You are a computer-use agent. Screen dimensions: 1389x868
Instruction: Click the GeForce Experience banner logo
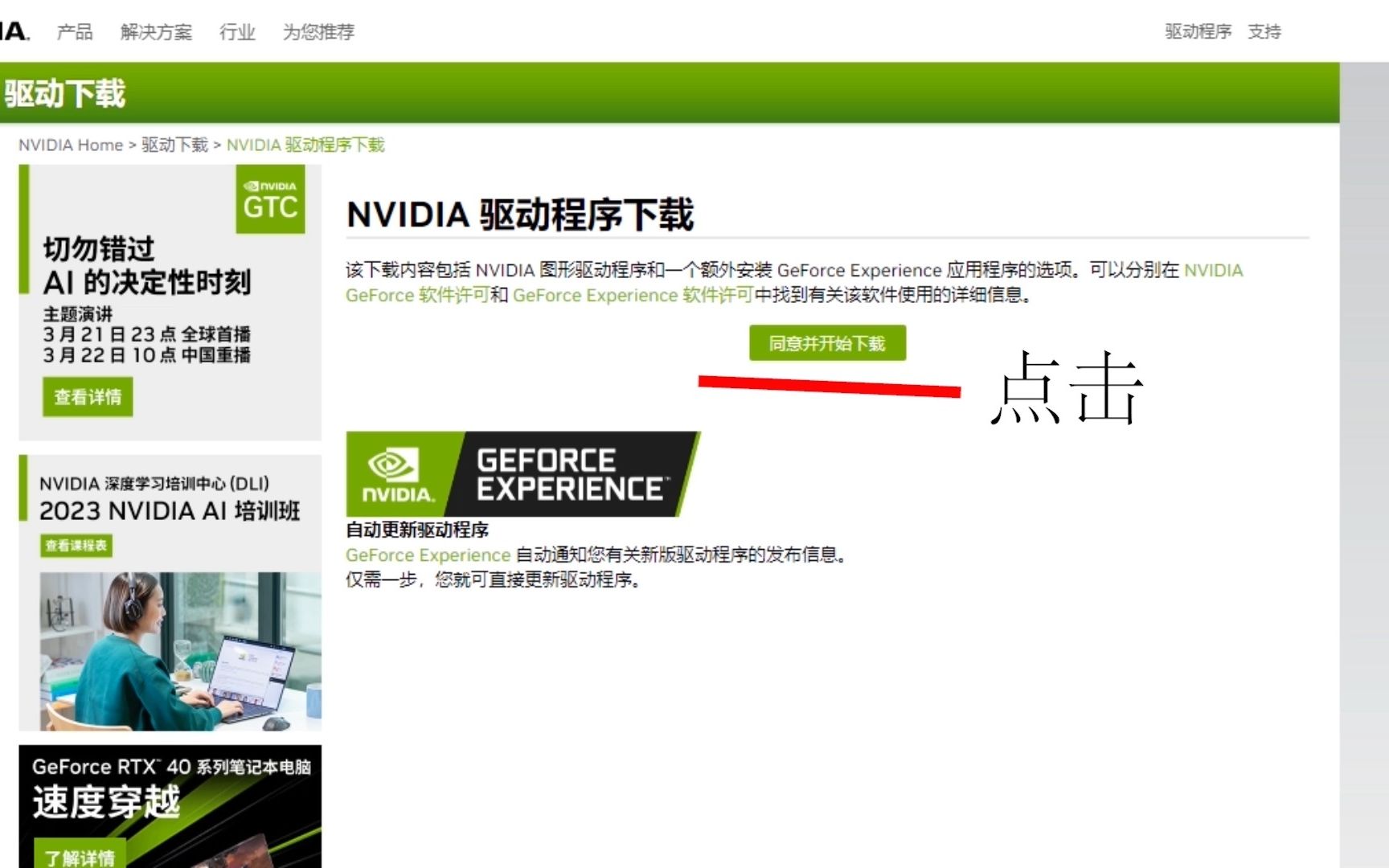[522, 474]
